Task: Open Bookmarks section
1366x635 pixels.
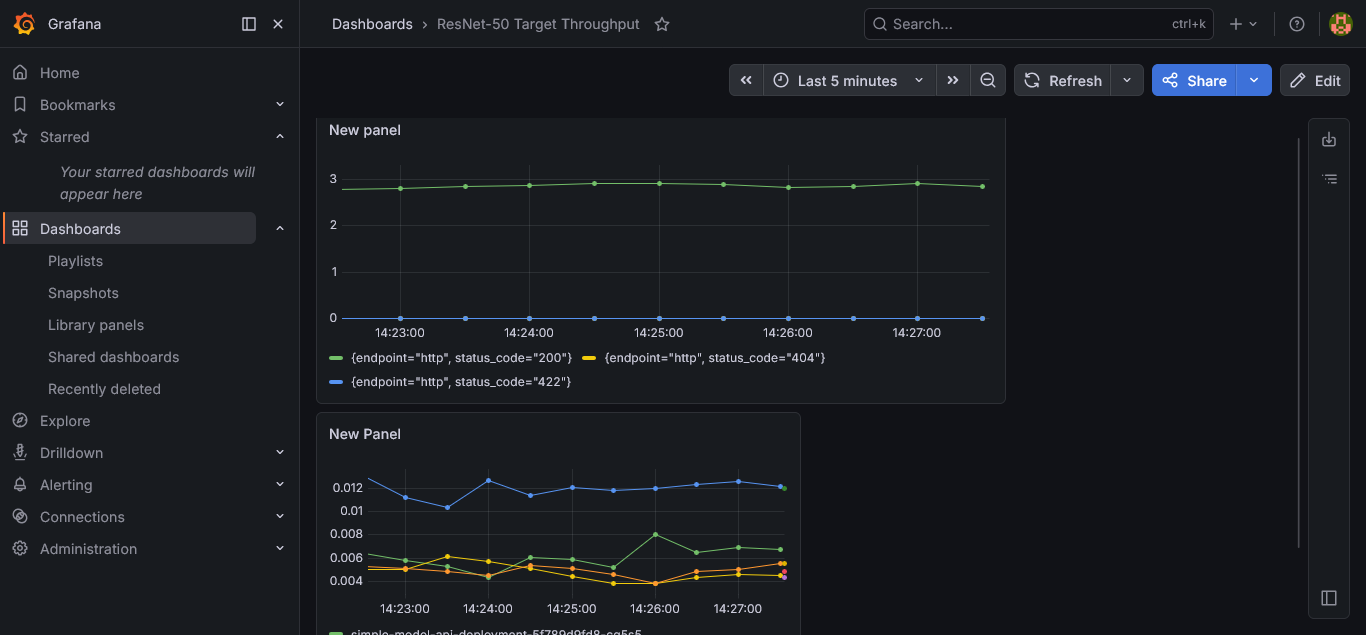Action: pos(77,105)
